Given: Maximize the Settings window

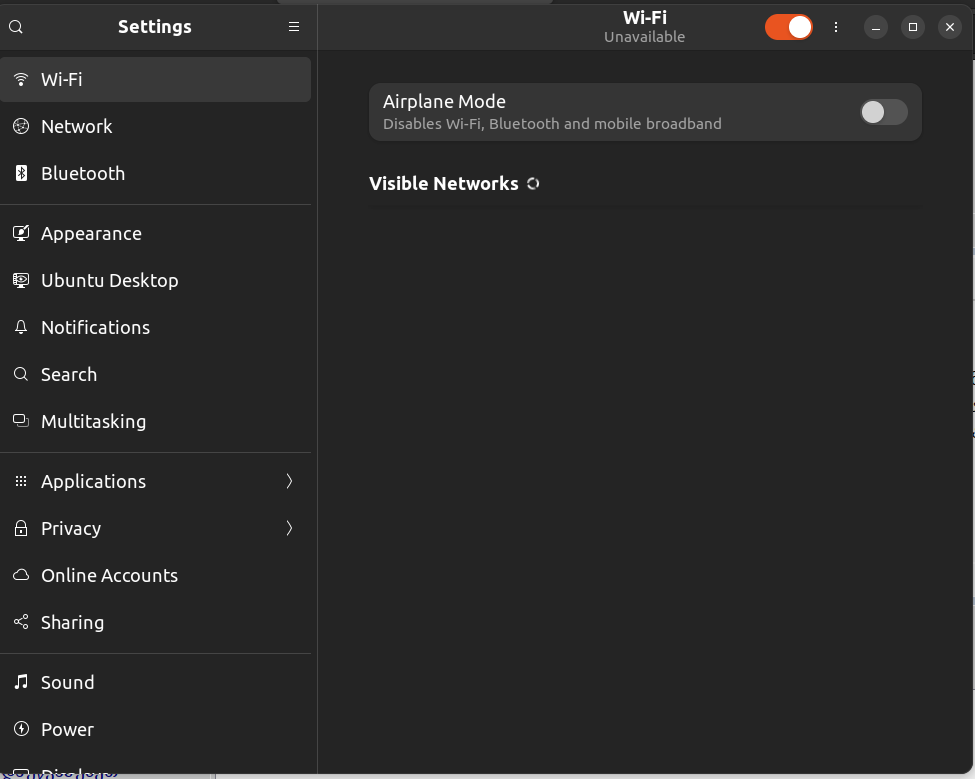Looking at the screenshot, I should tap(912, 27).
